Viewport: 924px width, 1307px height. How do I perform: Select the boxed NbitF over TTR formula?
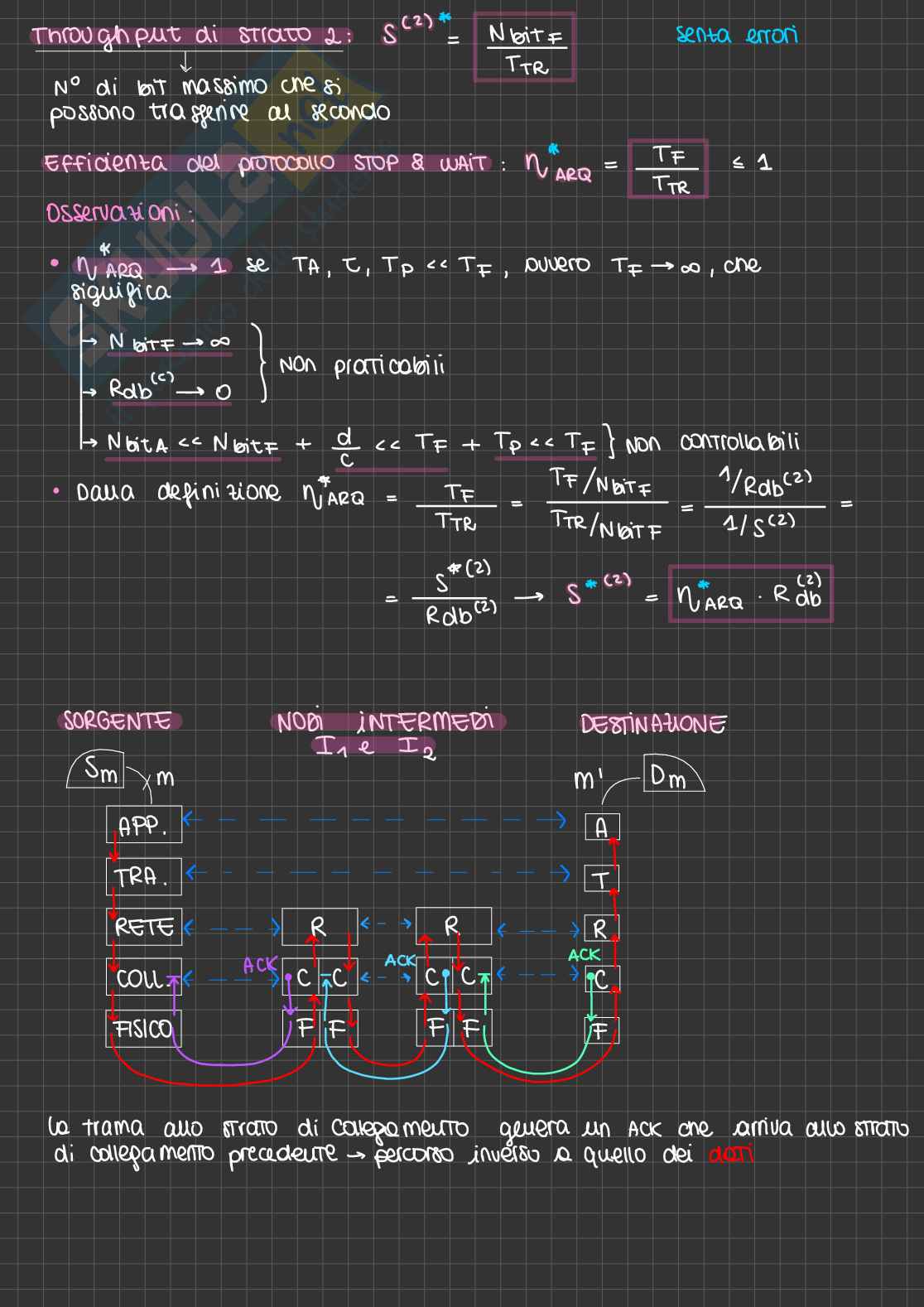pos(524,48)
